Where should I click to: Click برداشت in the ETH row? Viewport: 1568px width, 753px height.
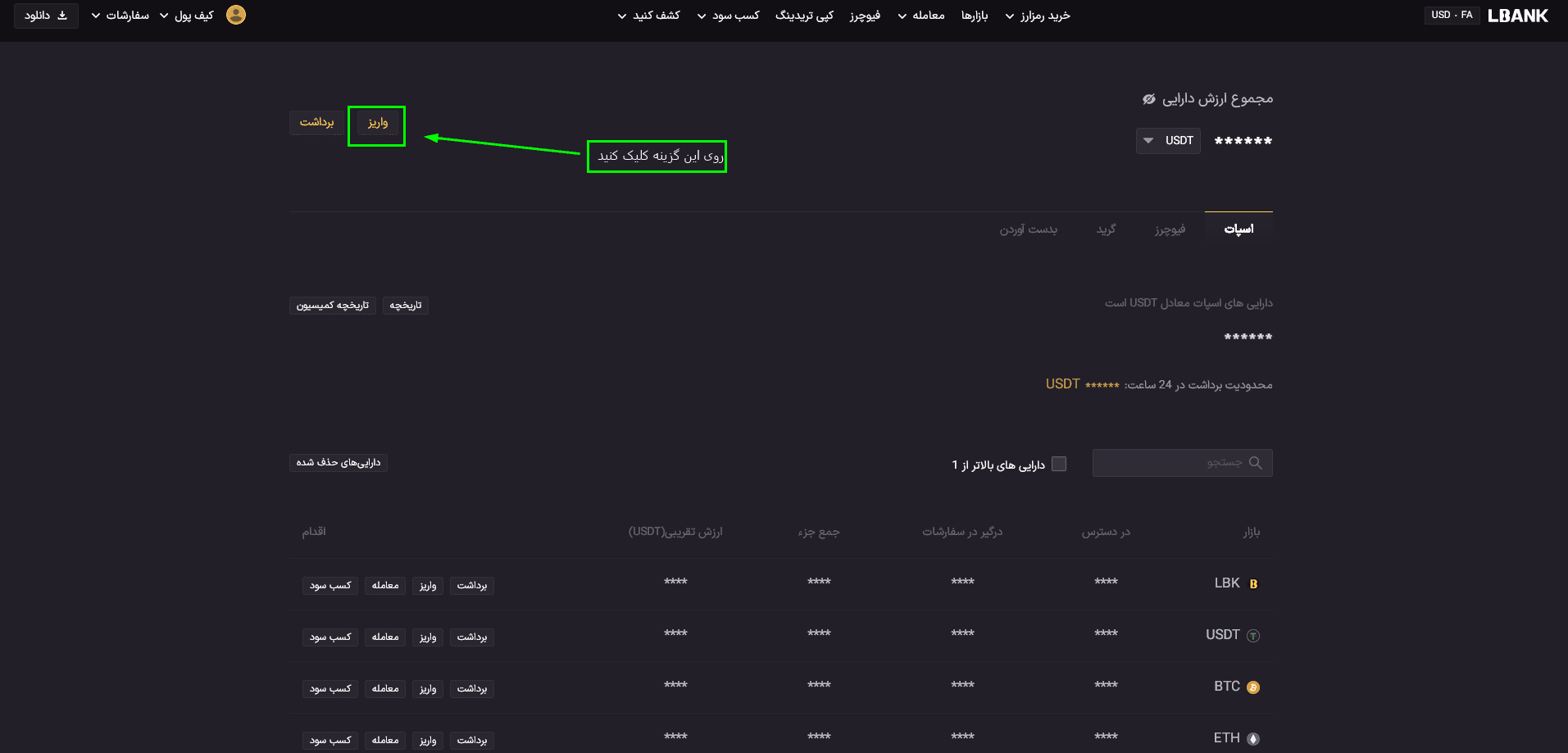(x=472, y=741)
